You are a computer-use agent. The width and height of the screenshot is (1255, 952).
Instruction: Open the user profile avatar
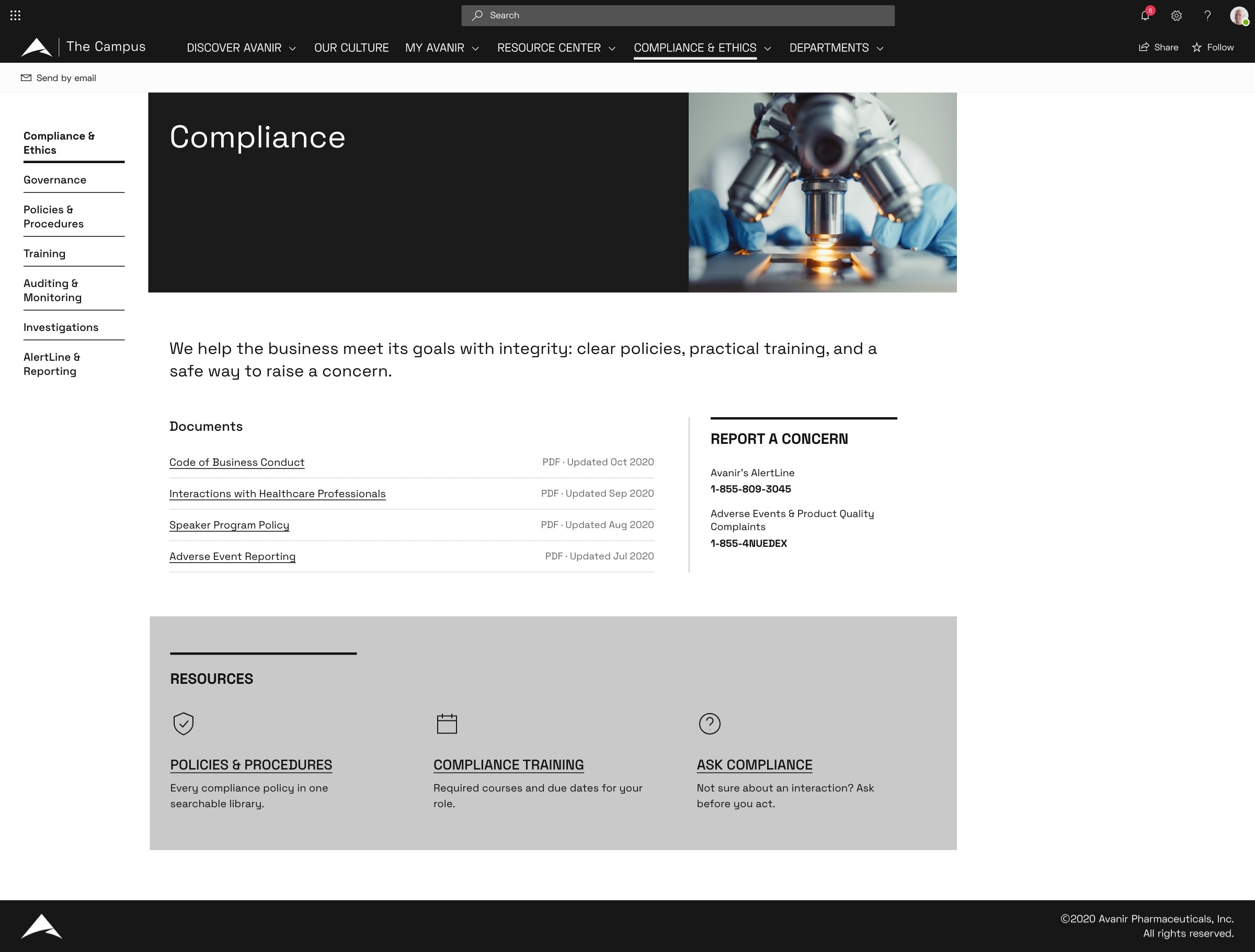[1239, 16]
